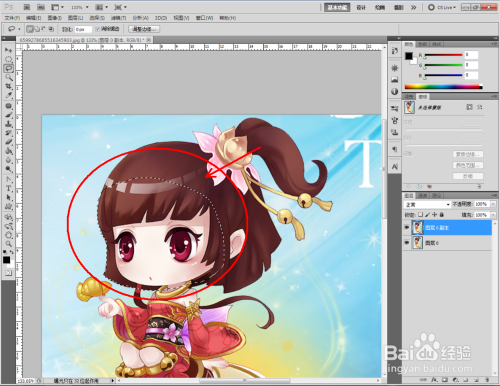Select the Elliptical Marquee tool
Screen dimensions: 500x386
(8, 59)
